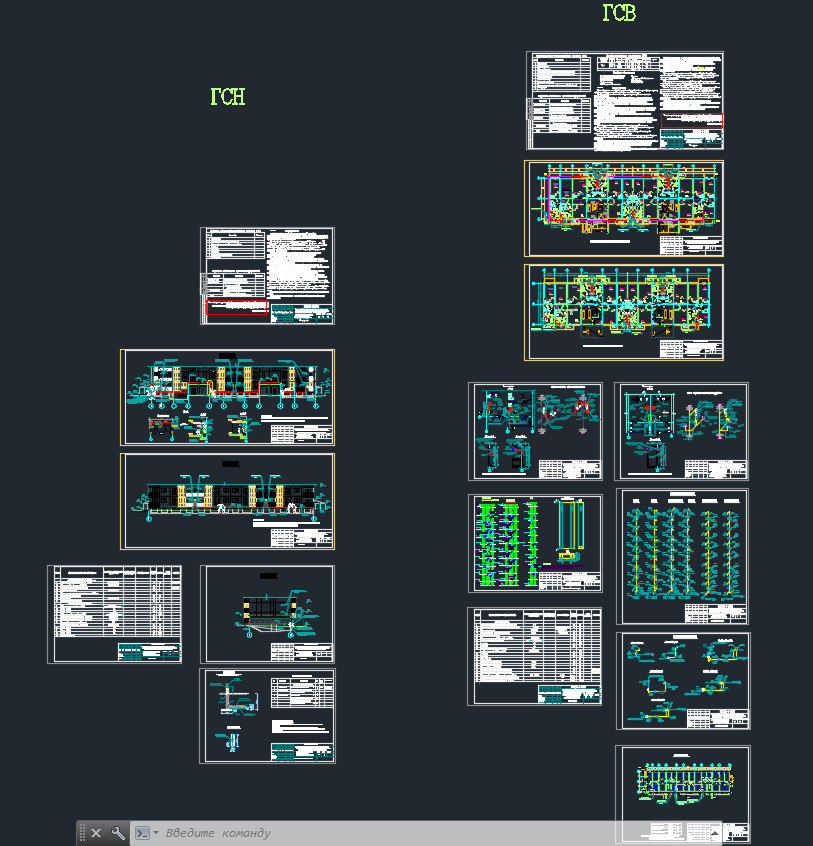Pick red-outlined note in ГСВ general data
The image size is (813, 846).
pos(692,120)
